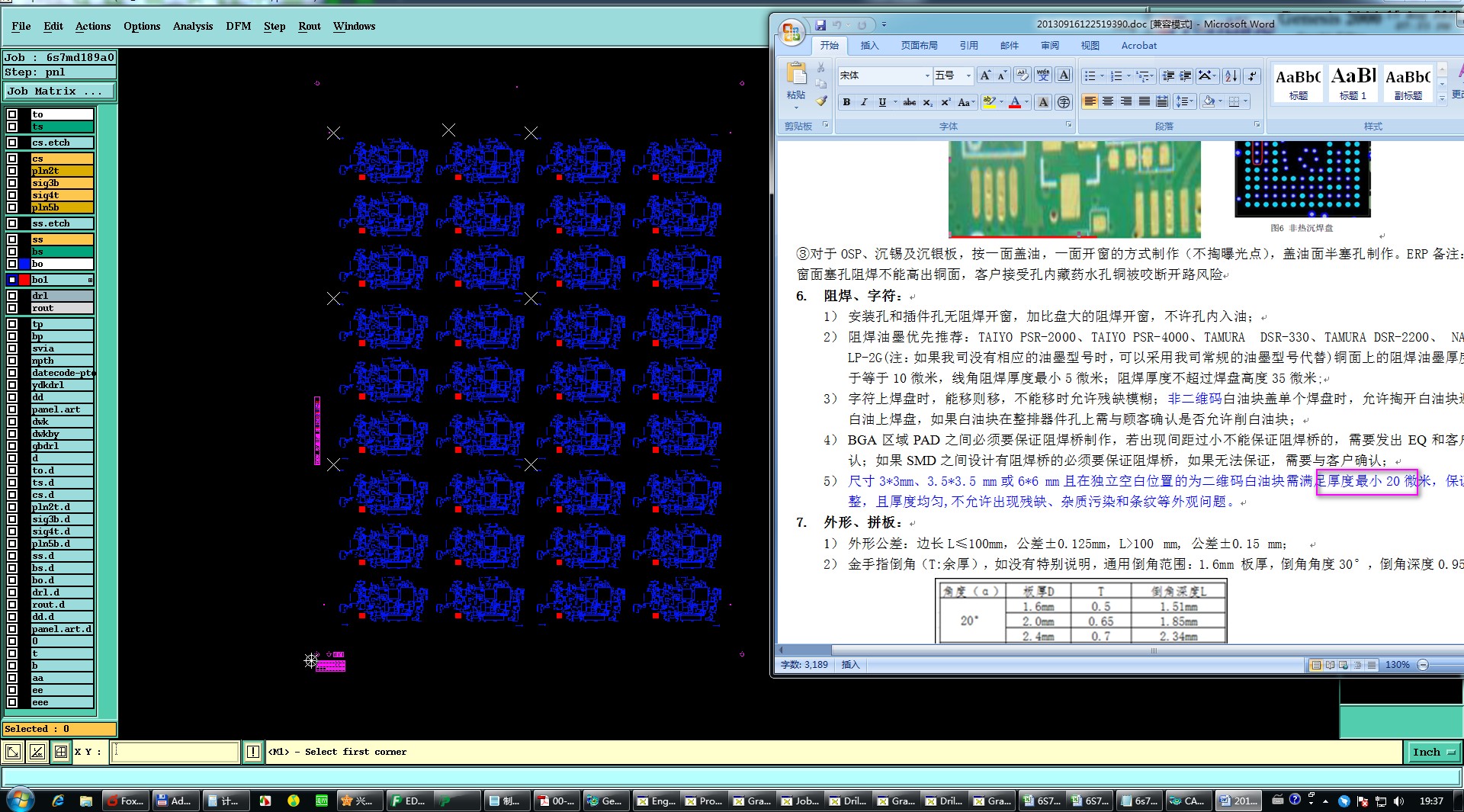The image size is (1464, 812).
Task: Click the zoom-area icon beside X Y field
Action: pos(14,752)
